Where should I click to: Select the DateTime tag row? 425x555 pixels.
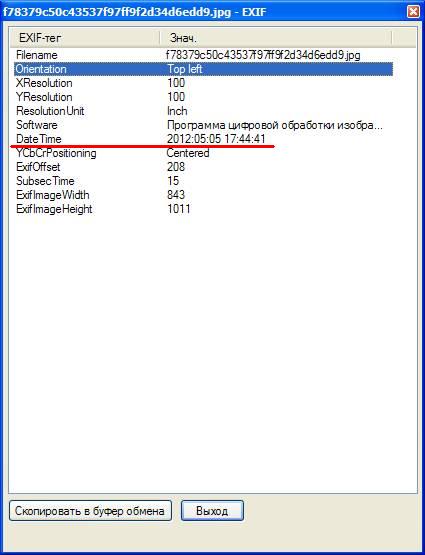coord(203,139)
